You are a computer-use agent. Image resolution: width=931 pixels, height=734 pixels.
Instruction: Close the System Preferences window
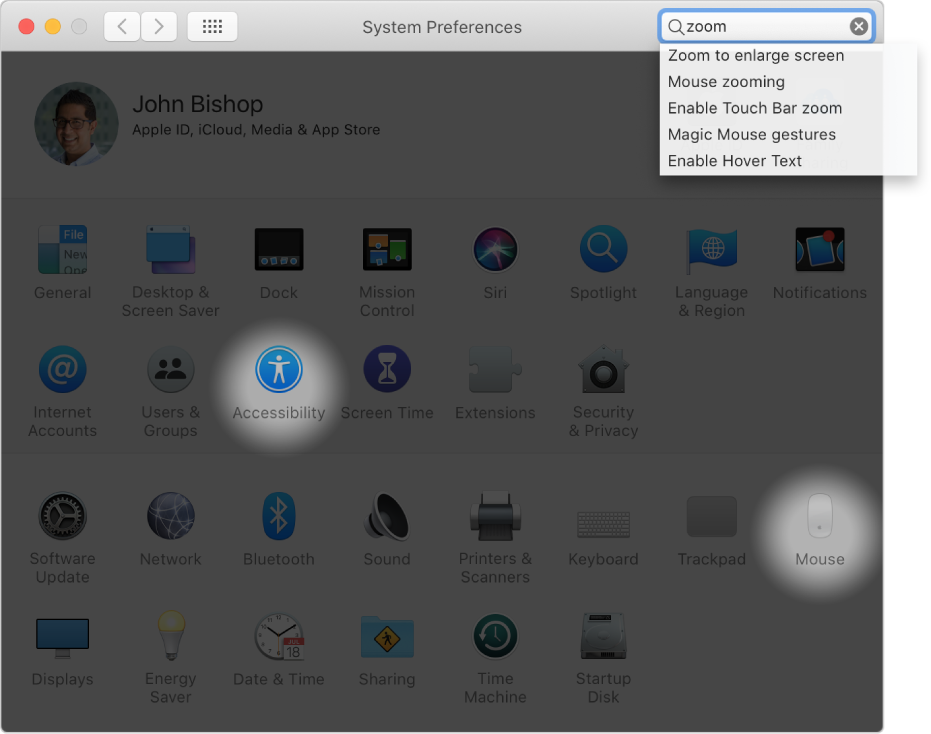click(x=26, y=27)
